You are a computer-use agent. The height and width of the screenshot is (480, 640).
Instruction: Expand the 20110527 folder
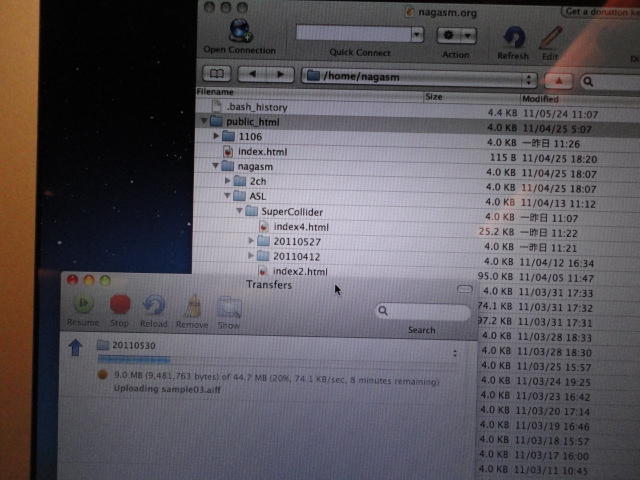(x=251, y=240)
